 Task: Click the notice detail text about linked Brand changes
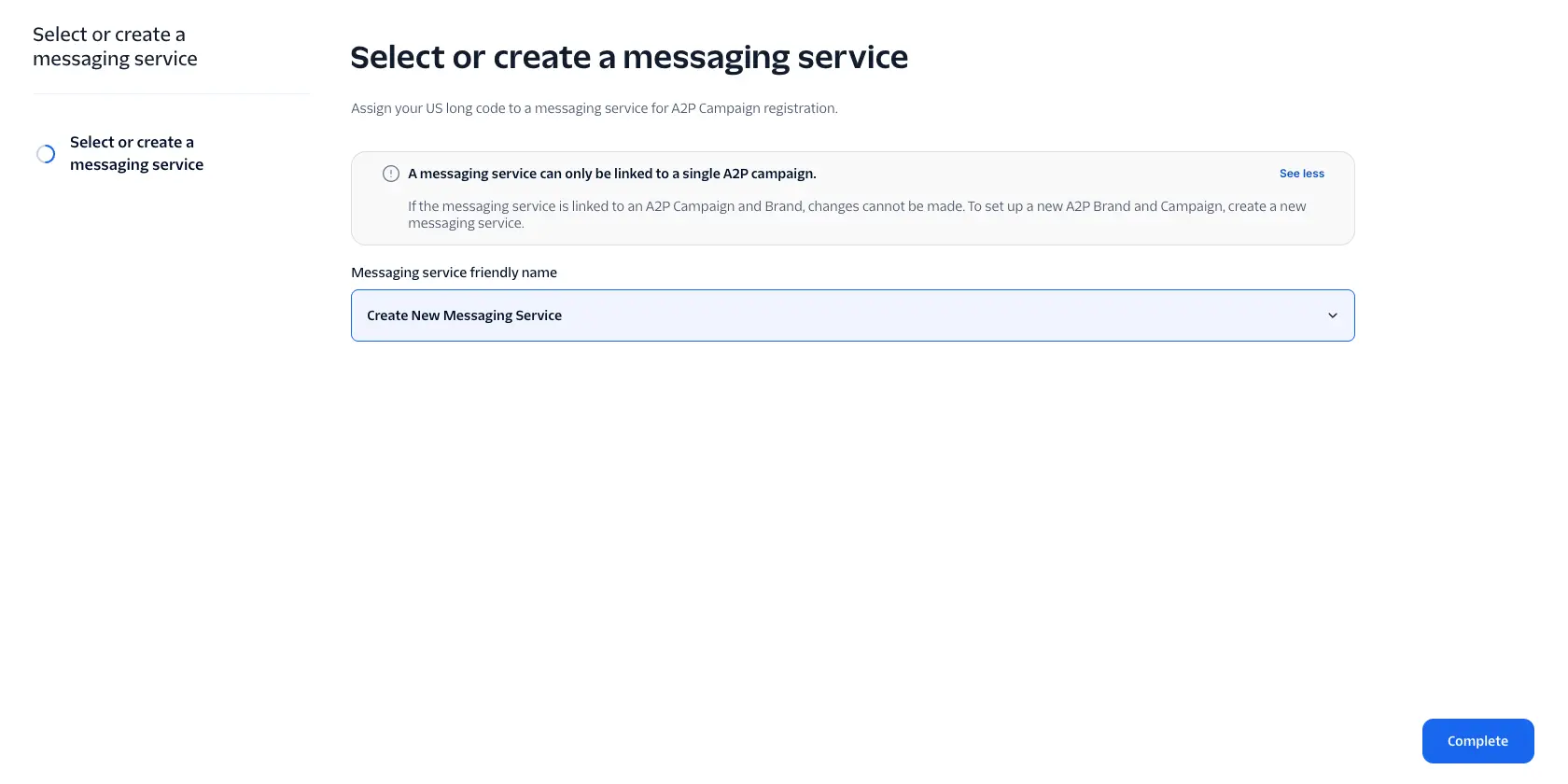click(857, 215)
